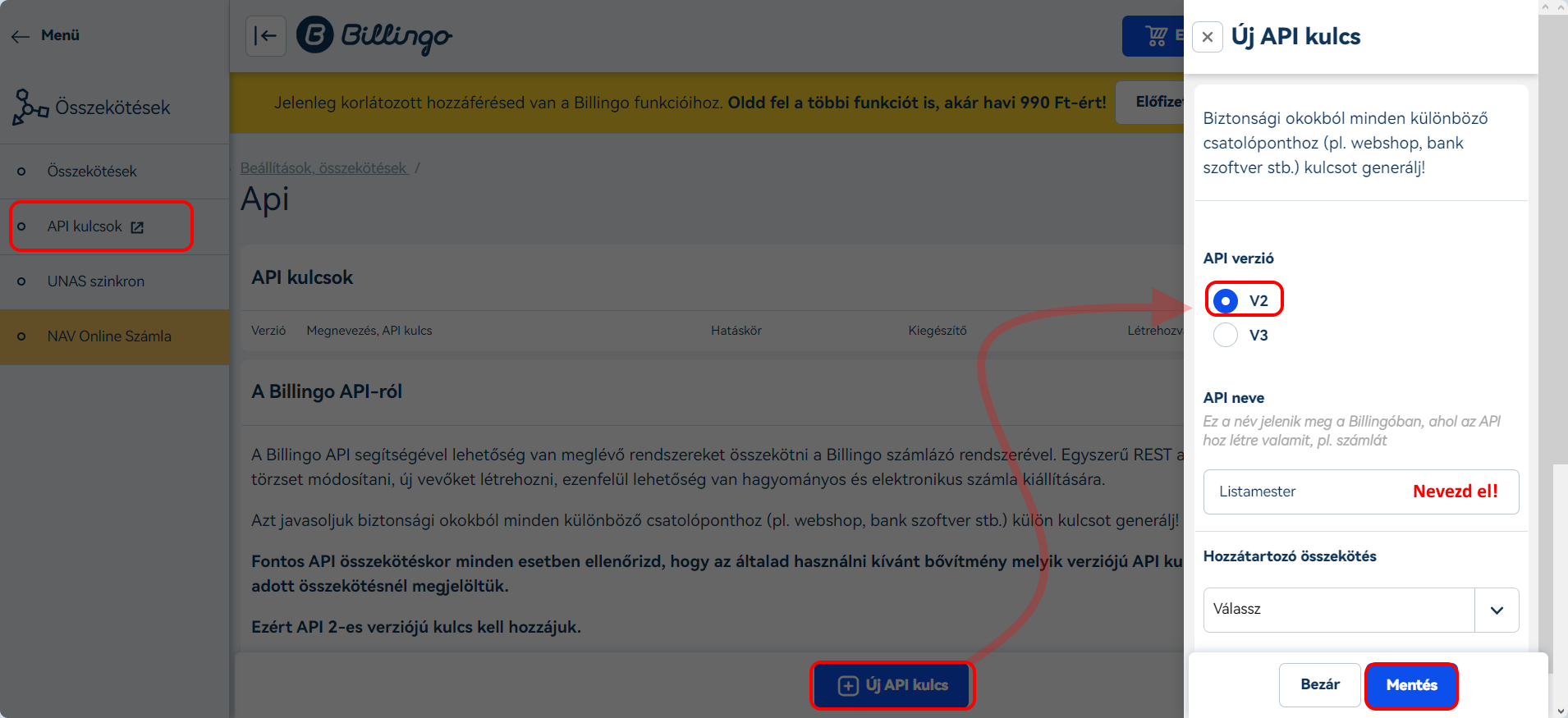
Task: Click the chevron of the Válassz dropdown
Action: pos(1497,610)
